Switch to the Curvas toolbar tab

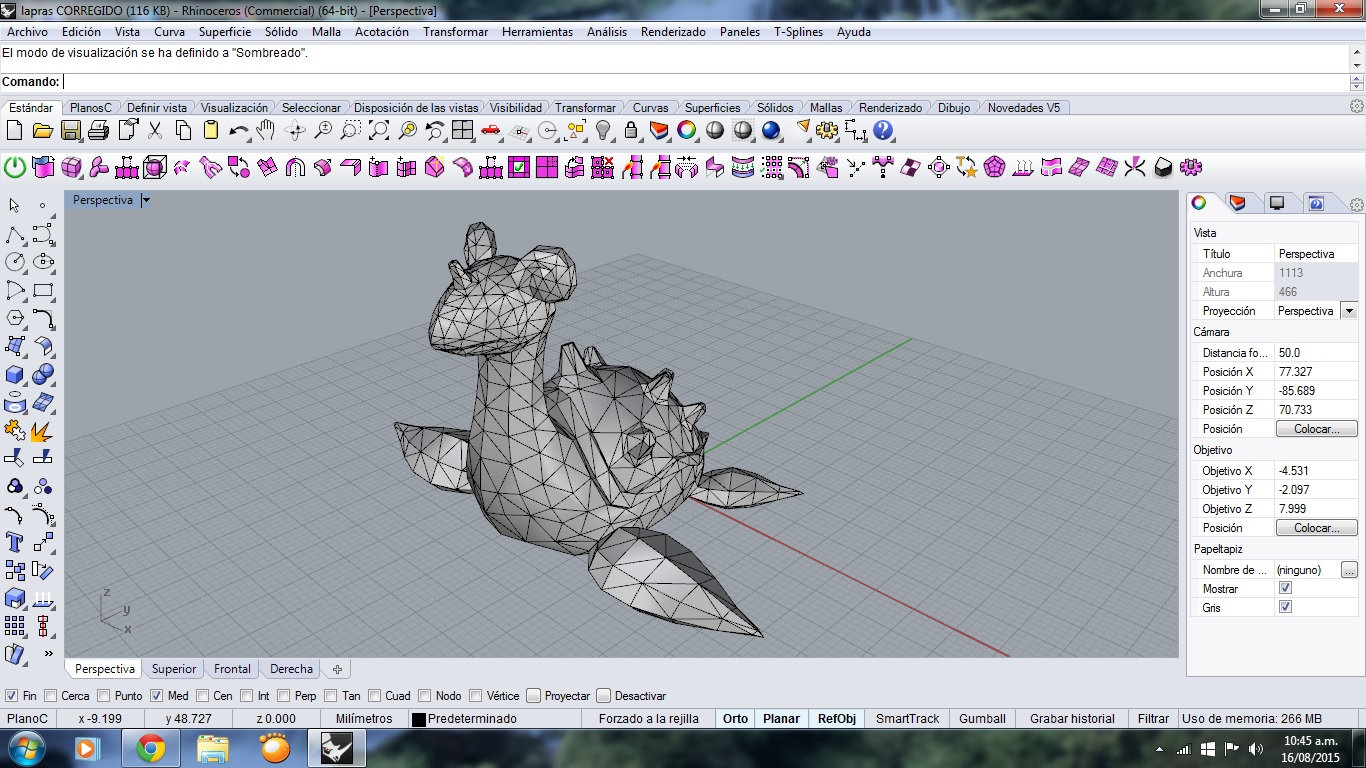tap(650, 108)
